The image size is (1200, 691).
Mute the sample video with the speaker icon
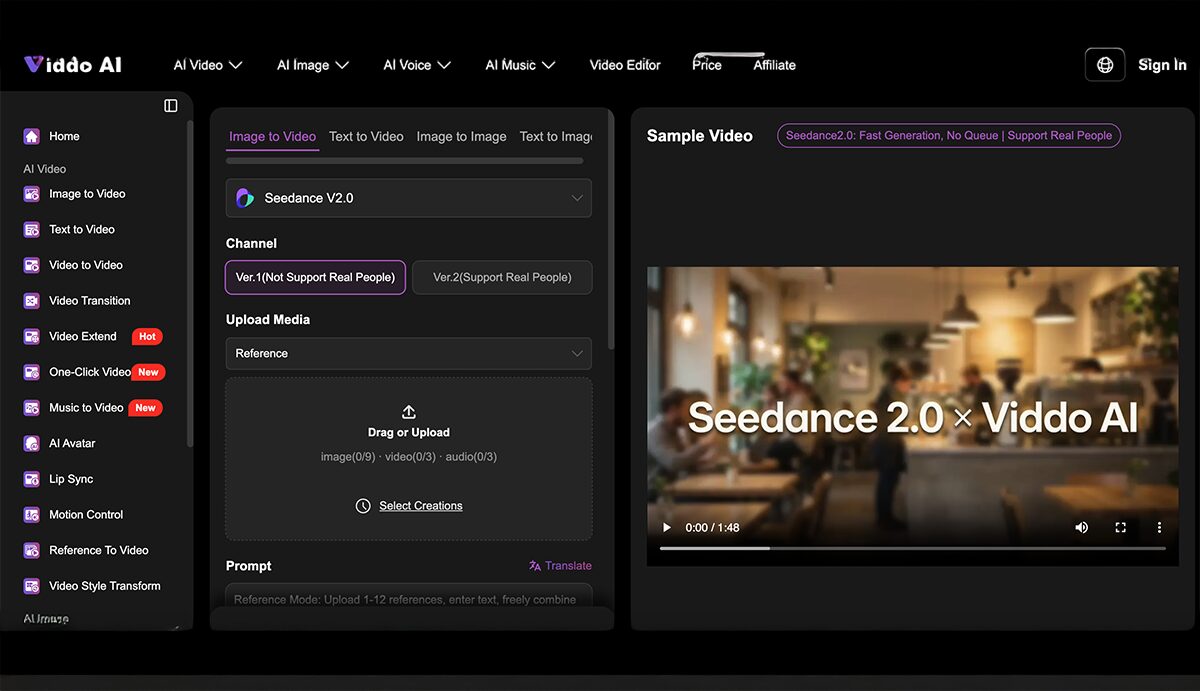tap(1081, 527)
